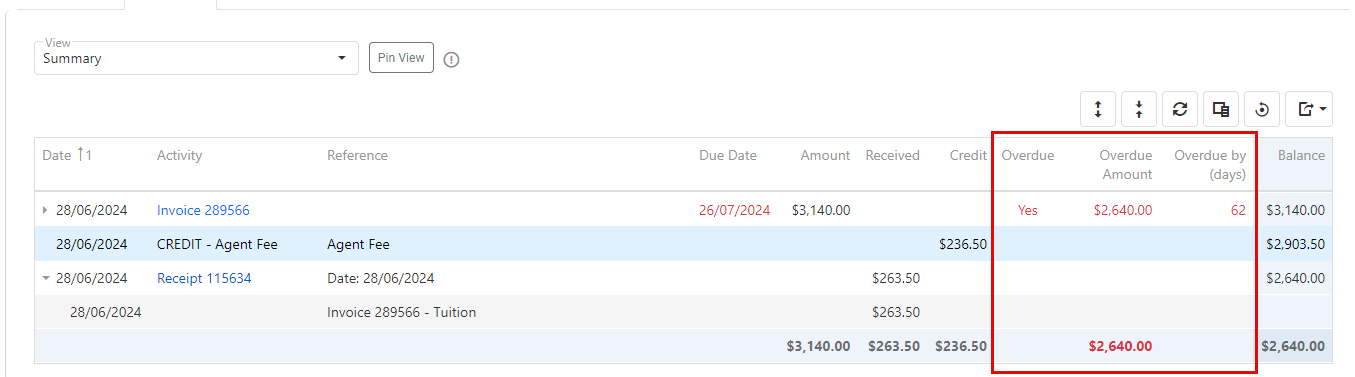The height and width of the screenshot is (377, 1355).
Task: Click the Overdue Amount column header
Action: click(x=1125, y=165)
